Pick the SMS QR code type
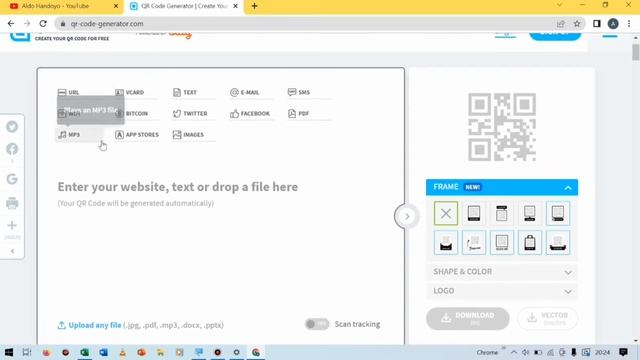The image size is (640, 360). tap(299, 92)
